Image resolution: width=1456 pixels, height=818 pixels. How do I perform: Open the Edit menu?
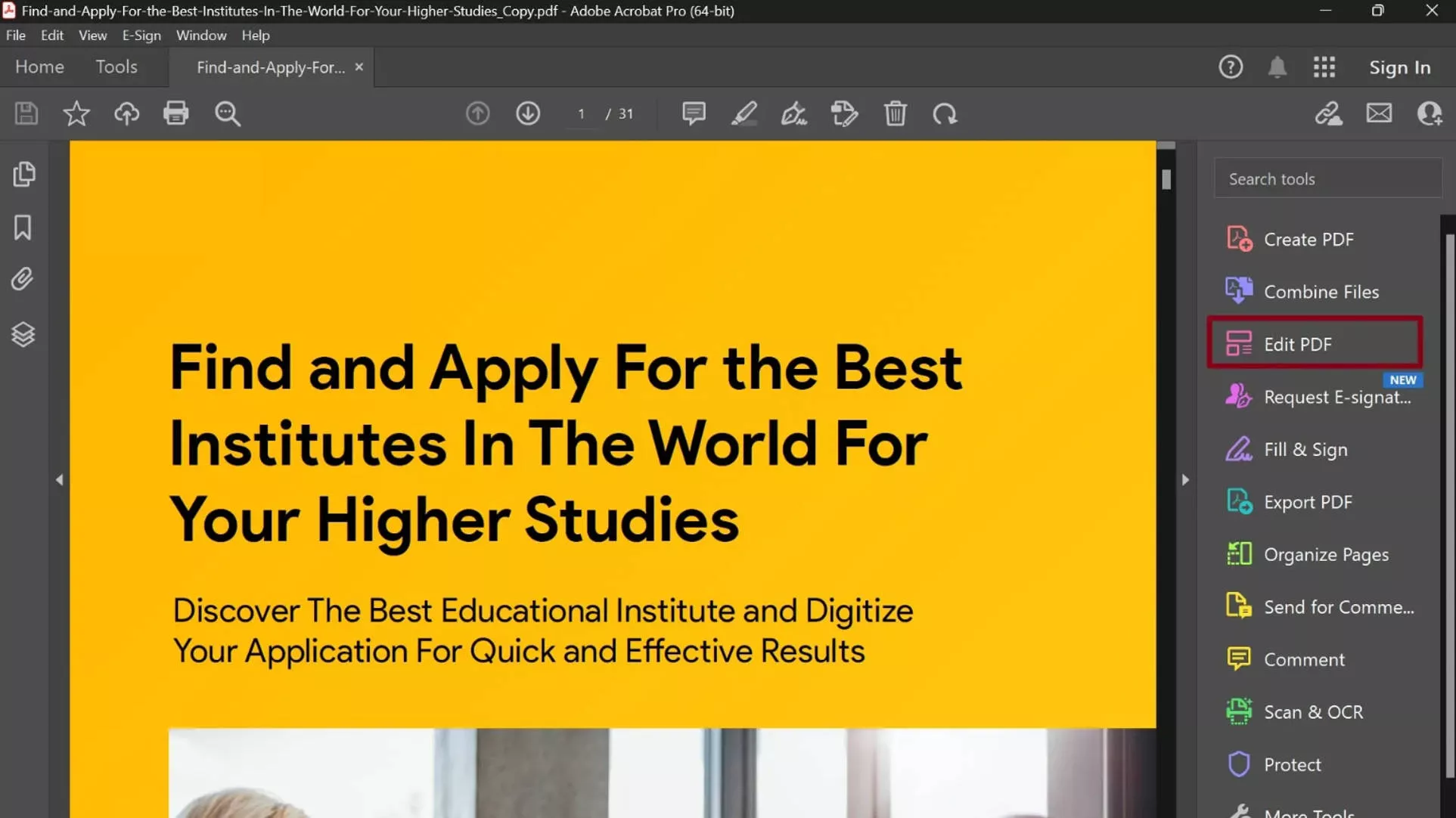52,36
